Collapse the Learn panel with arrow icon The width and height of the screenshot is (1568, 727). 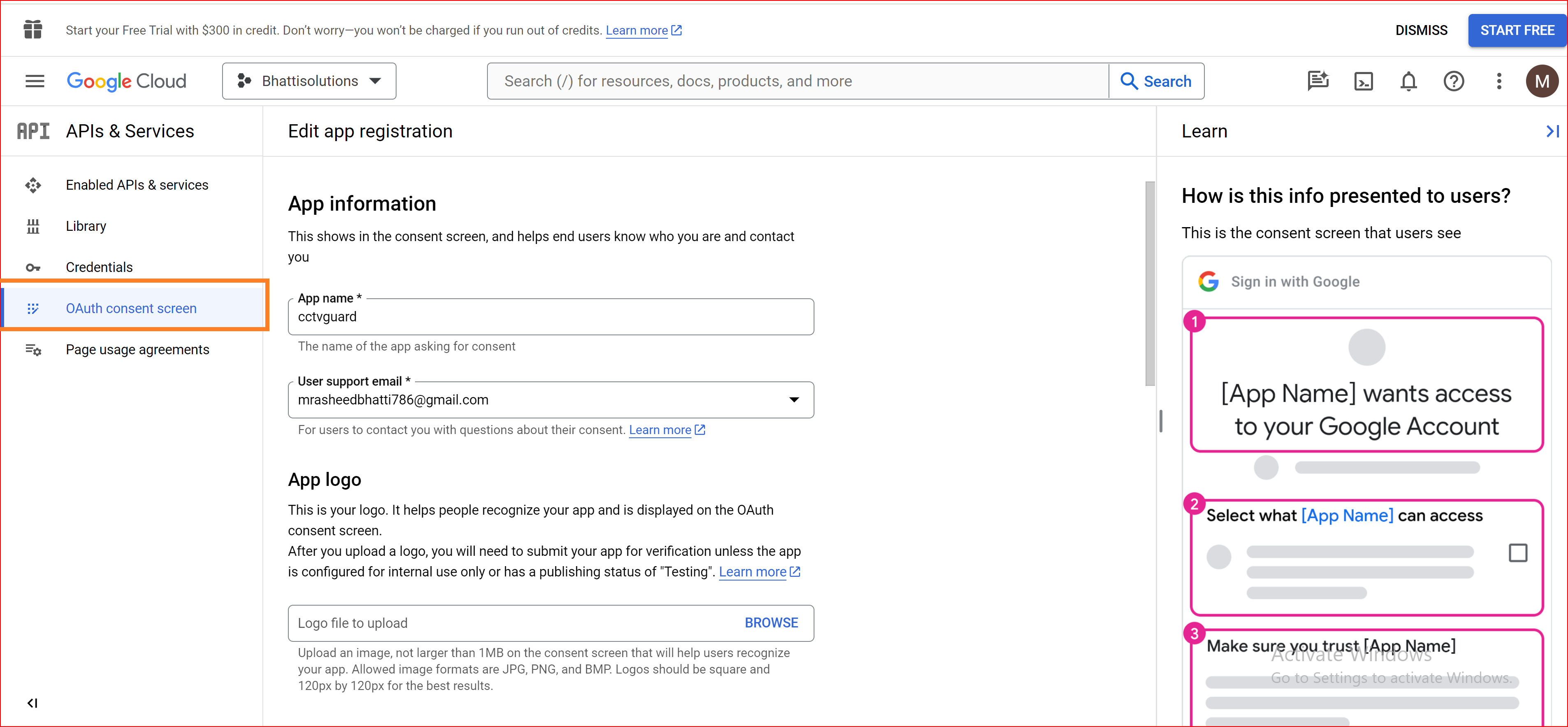tap(1552, 131)
